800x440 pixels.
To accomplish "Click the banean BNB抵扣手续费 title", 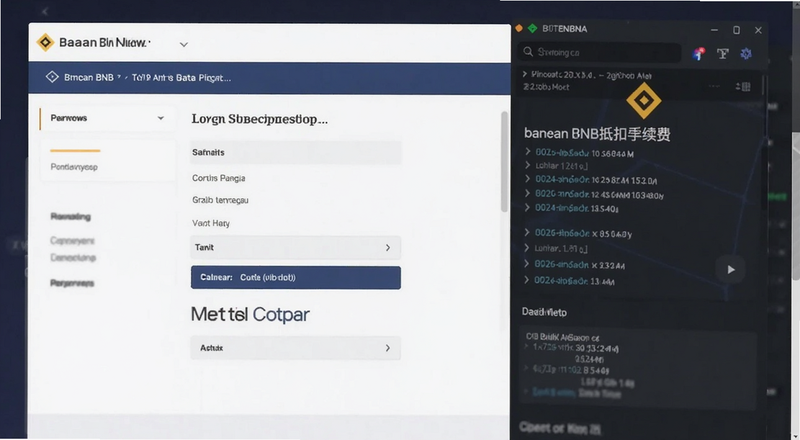I will [x=597, y=134].
